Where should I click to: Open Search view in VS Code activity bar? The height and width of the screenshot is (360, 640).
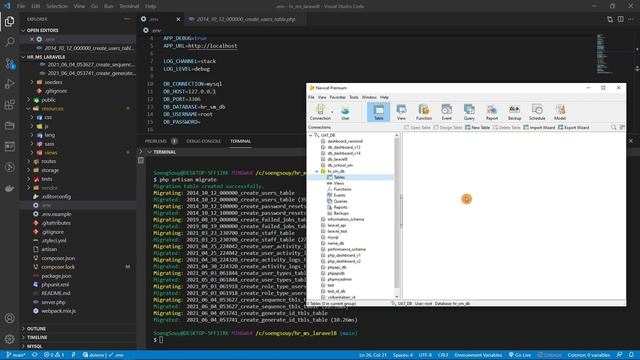tap(9, 42)
